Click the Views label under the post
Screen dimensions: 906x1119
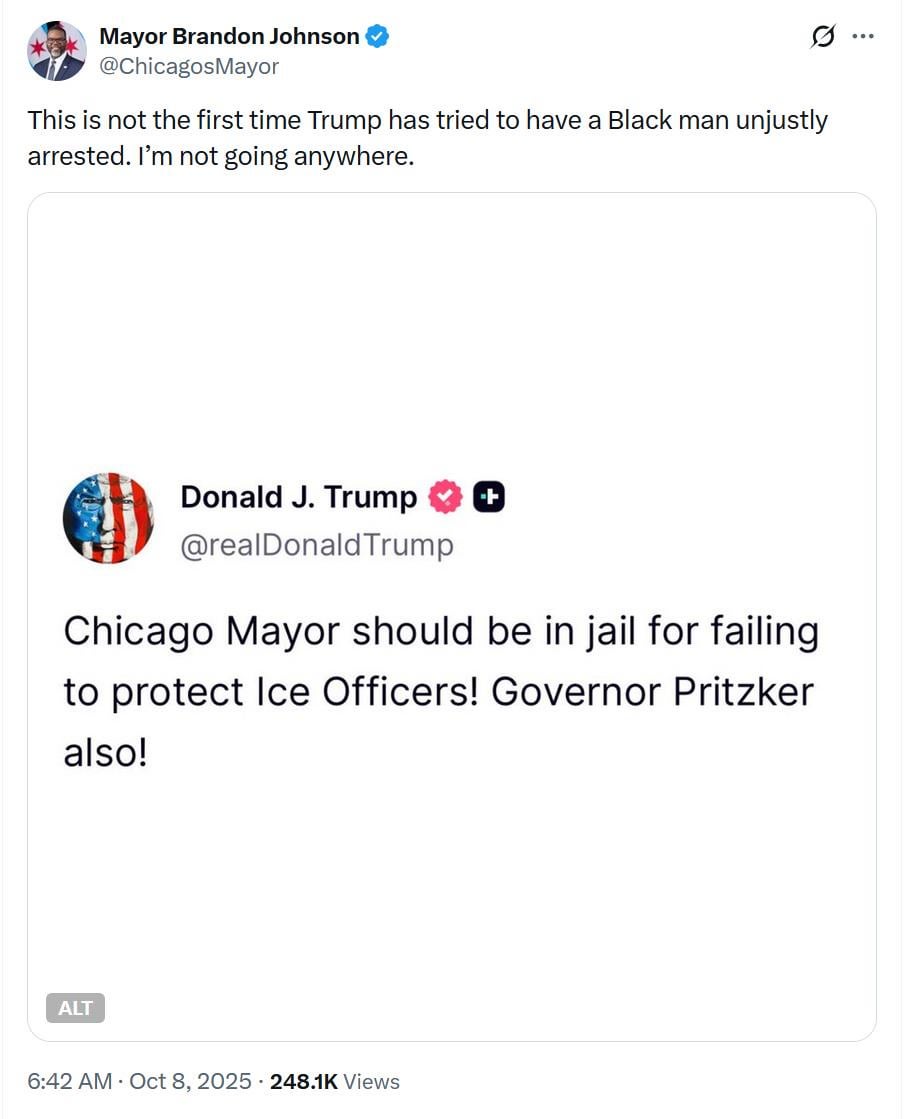[x=371, y=1081]
